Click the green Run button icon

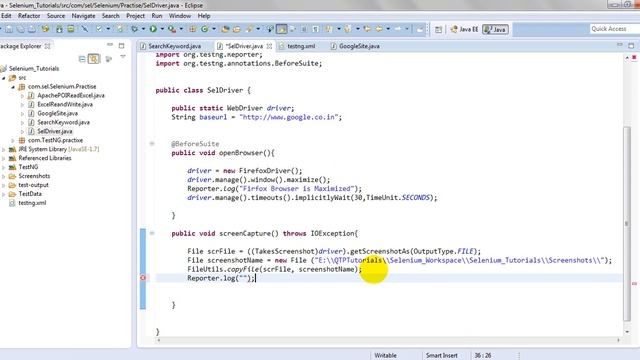[153, 29]
